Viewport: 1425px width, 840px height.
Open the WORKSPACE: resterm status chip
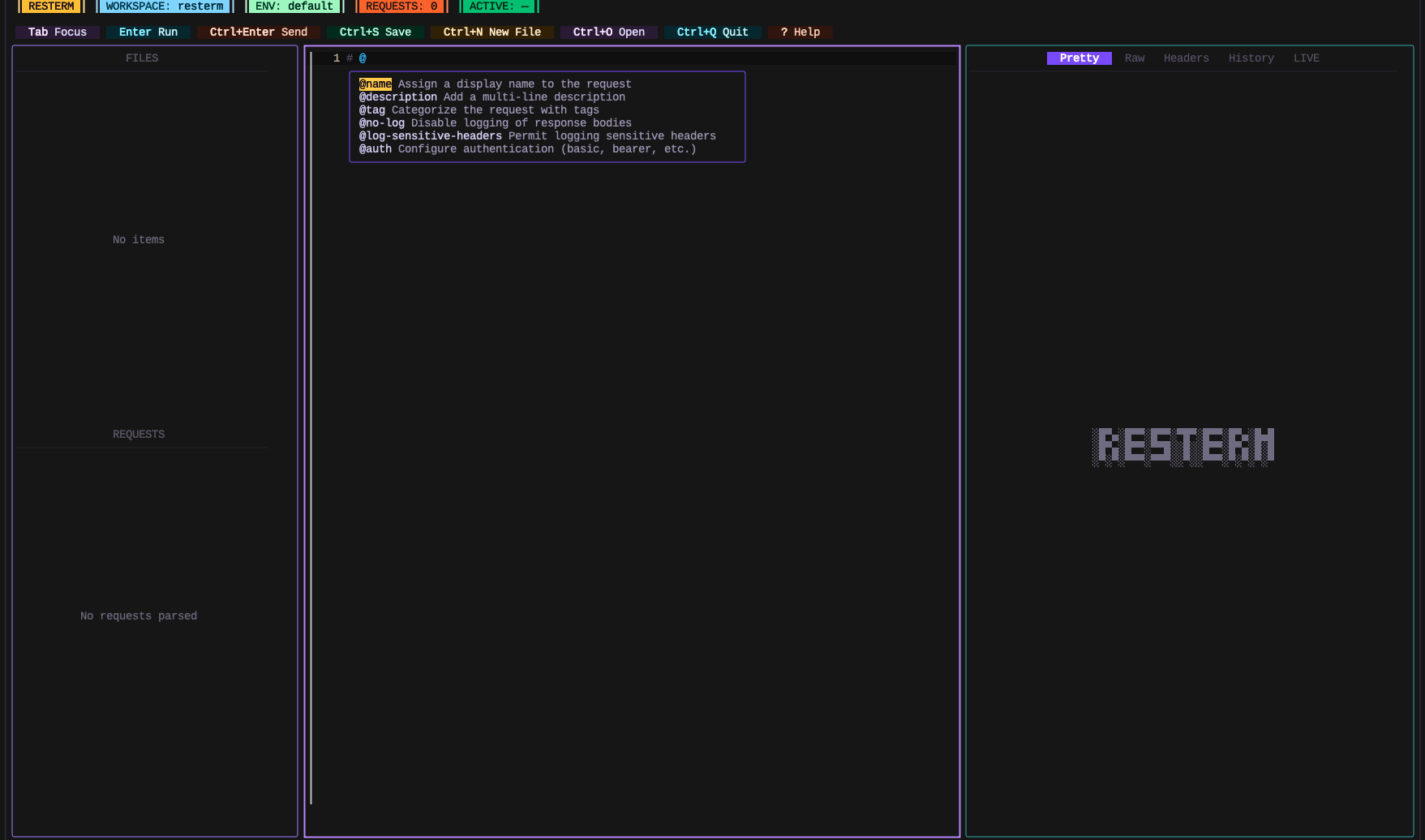(164, 6)
